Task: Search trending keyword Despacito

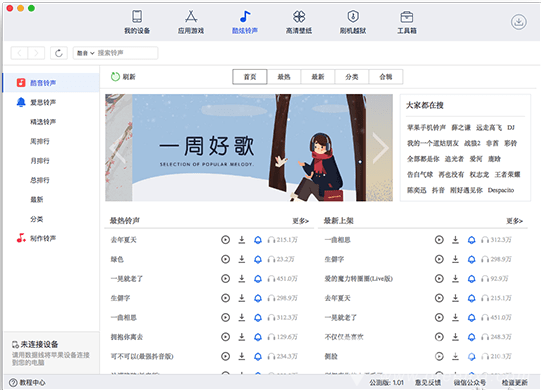Action: pos(501,190)
